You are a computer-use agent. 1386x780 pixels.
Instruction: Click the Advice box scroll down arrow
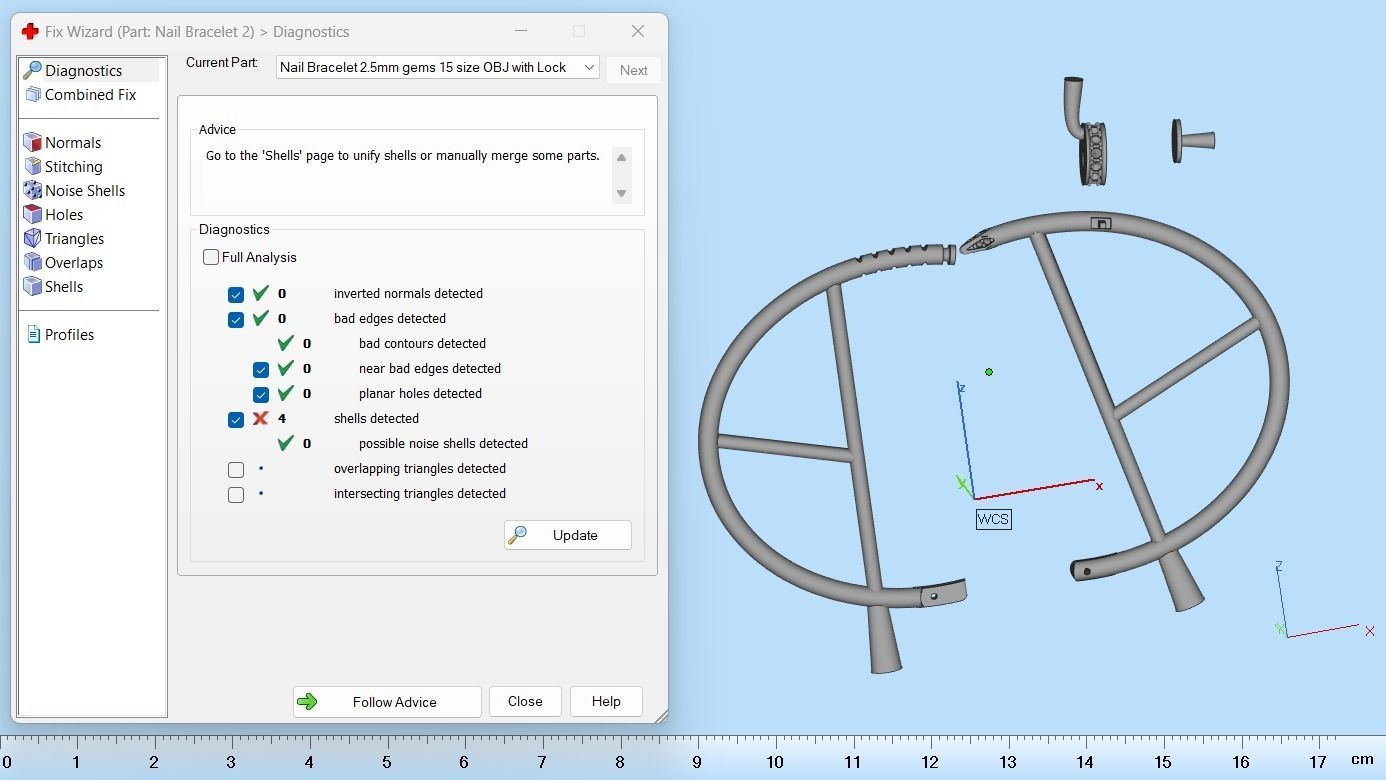[621, 193]
